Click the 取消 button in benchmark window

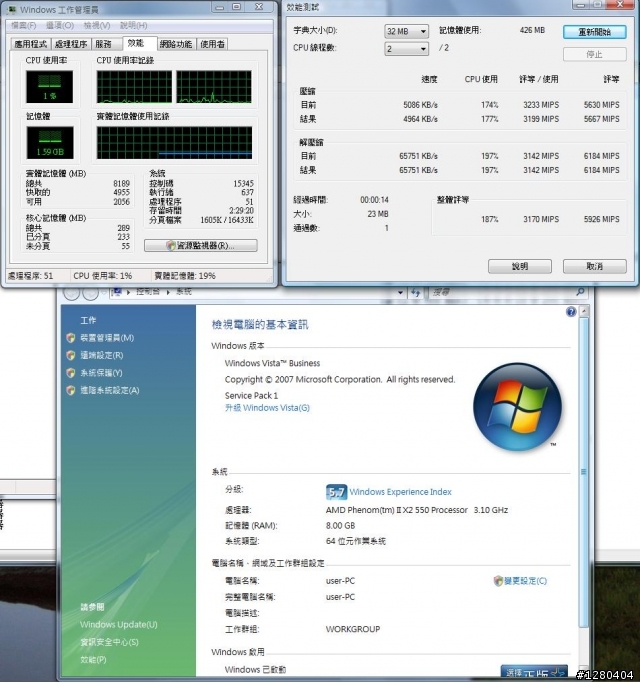(595, 266)
